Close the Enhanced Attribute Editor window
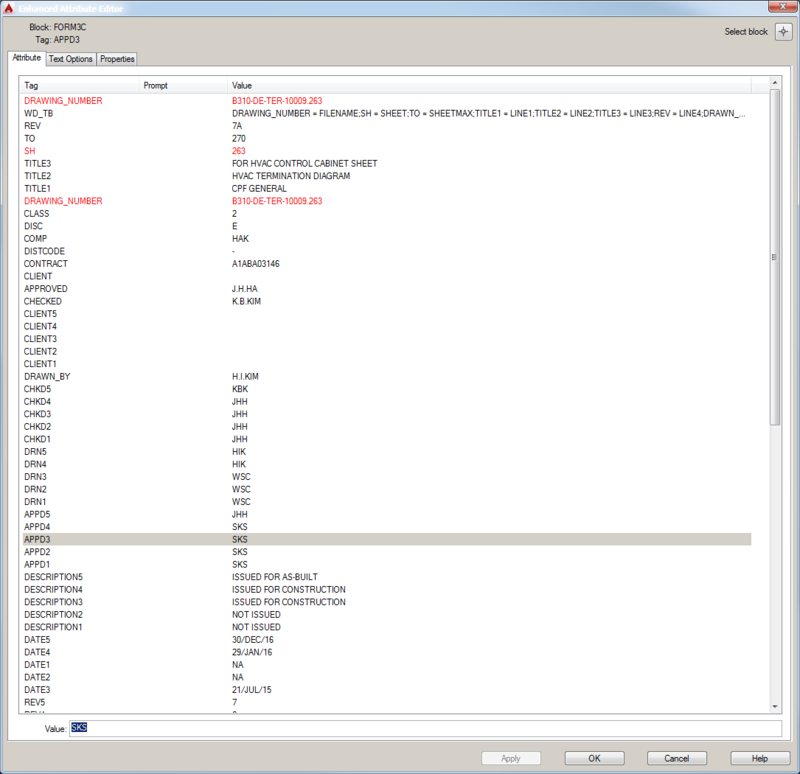This screenshot has height=774, width=800. (x=783, y=7)
